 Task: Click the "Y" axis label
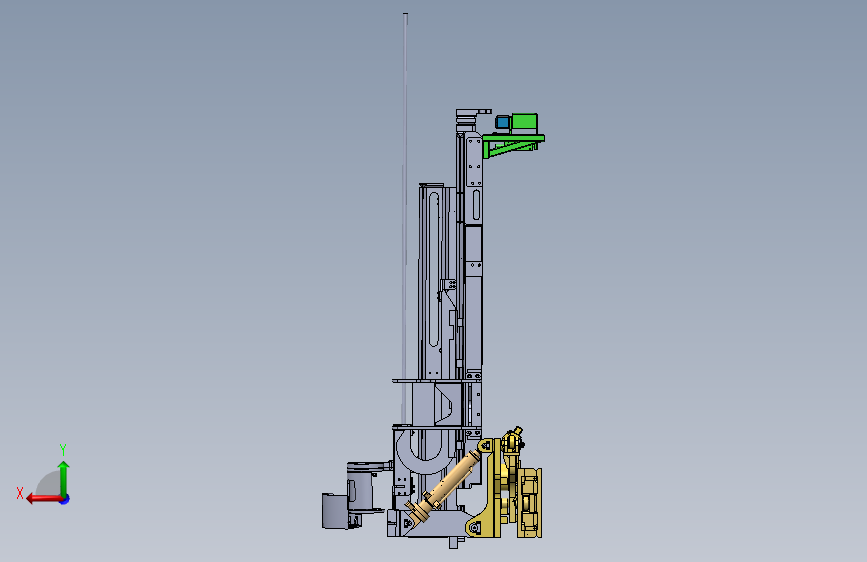pyautogui.click(x=63, y=449)
